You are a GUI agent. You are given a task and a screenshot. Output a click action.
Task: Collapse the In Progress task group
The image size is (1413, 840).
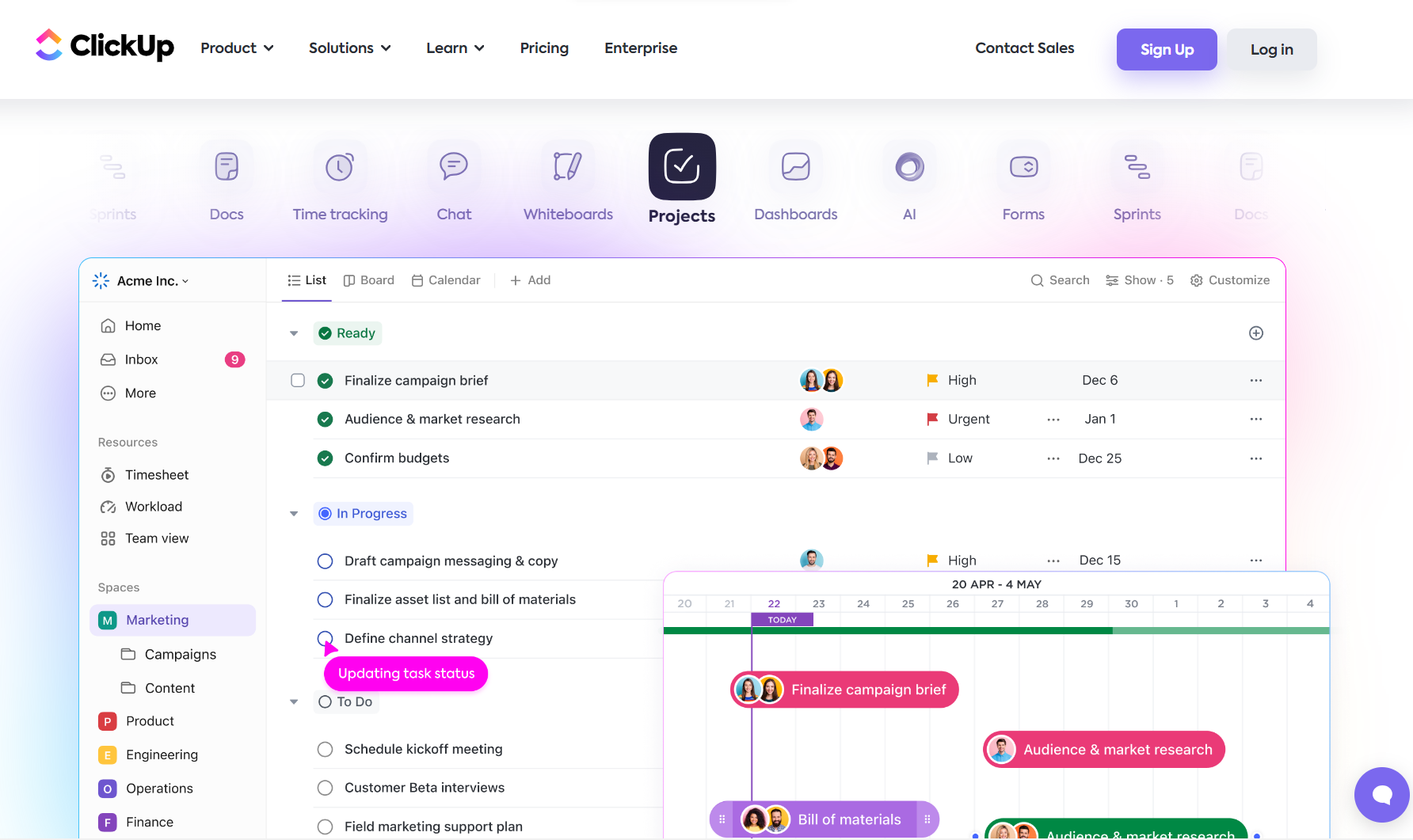click(294, 514)
